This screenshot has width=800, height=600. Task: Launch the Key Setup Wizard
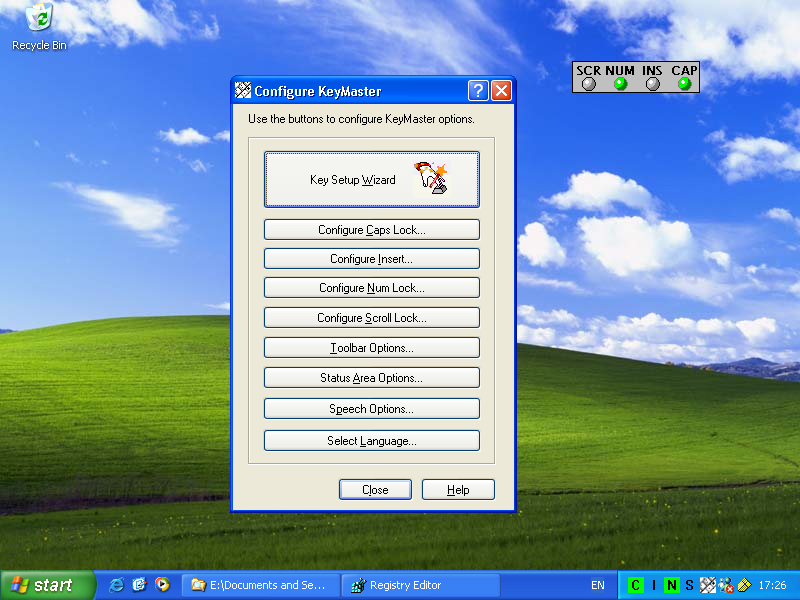pyautogui.click(x=371, y=180)
